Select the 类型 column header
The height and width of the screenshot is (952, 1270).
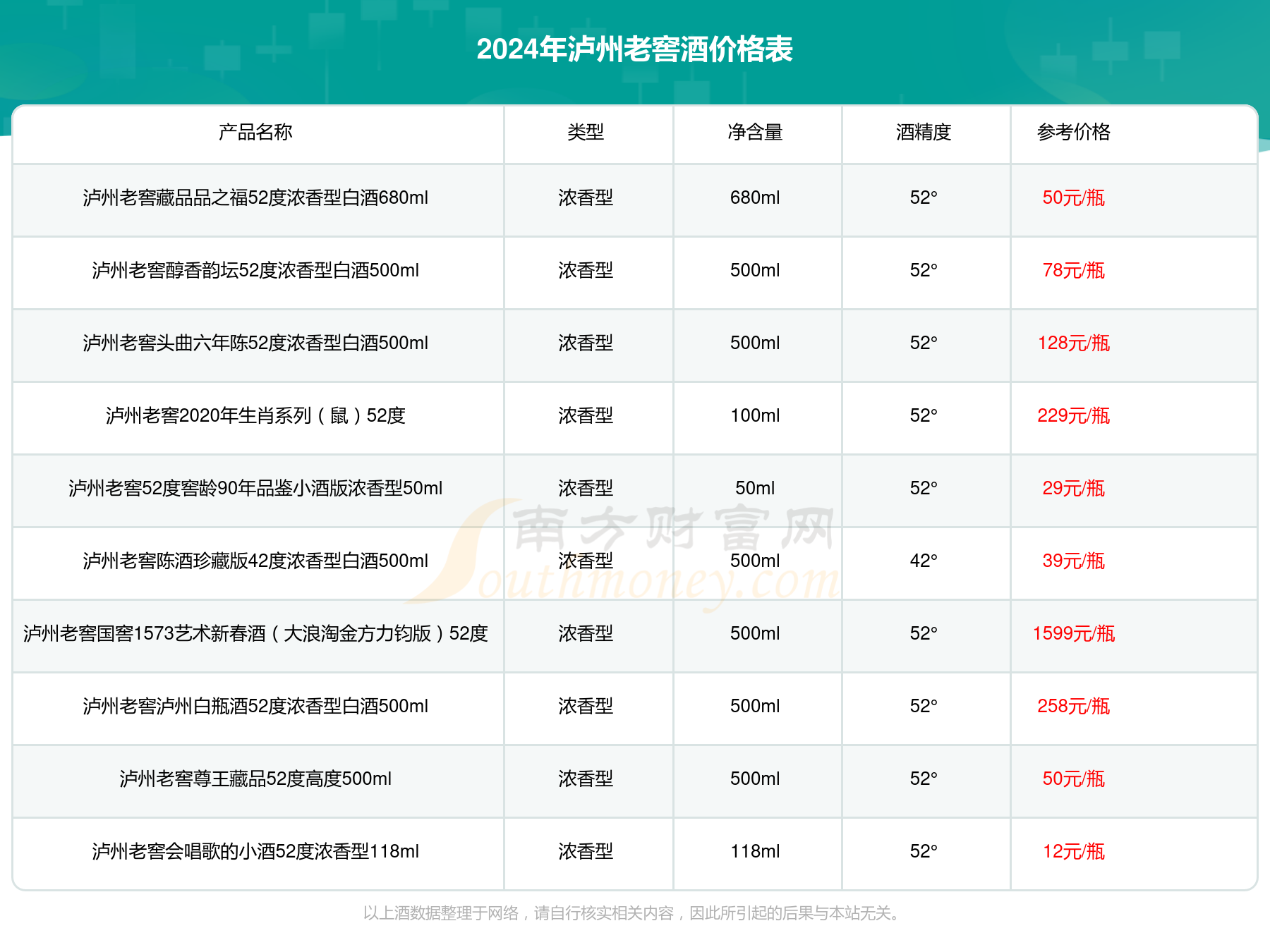(586, 132)
